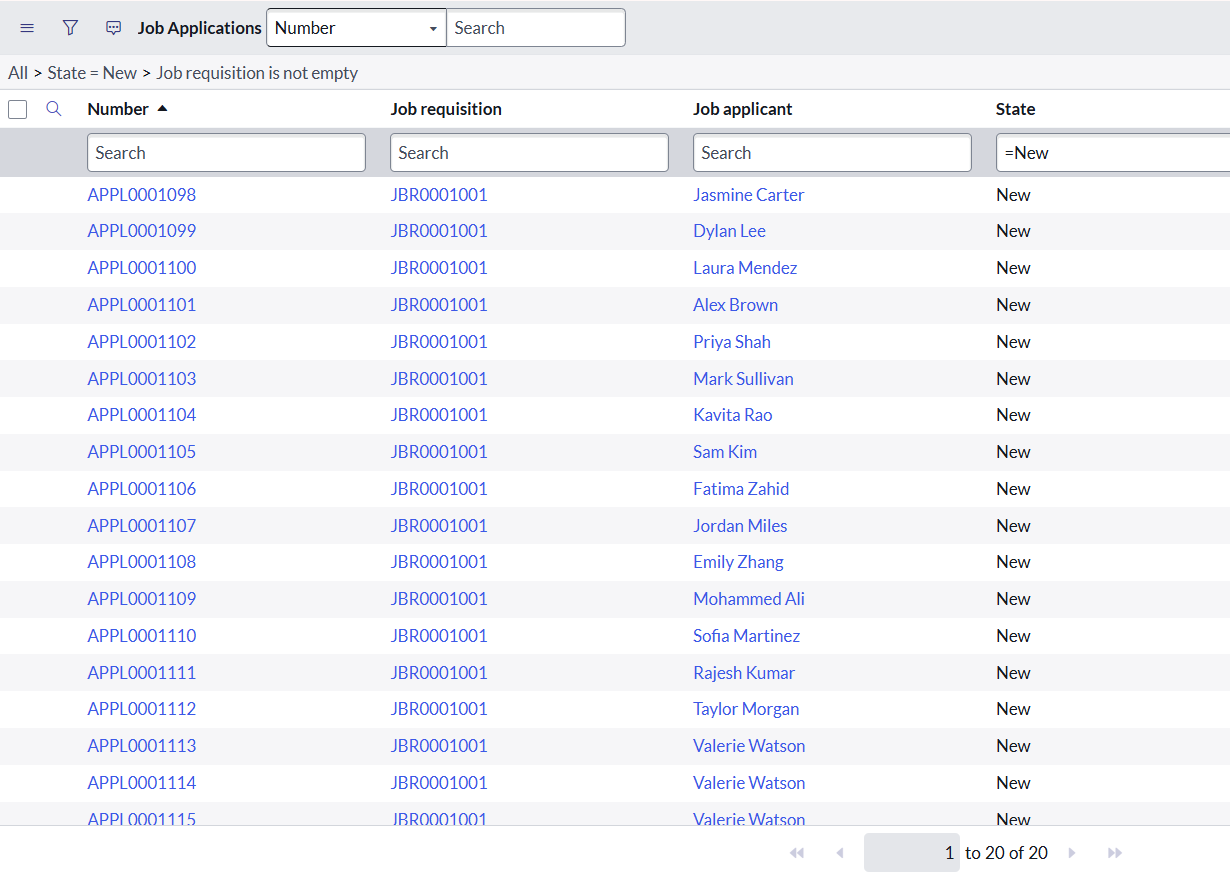Click the Job applicant column search box
Viewport: 1230px width, 875px height.
point(832,153)
